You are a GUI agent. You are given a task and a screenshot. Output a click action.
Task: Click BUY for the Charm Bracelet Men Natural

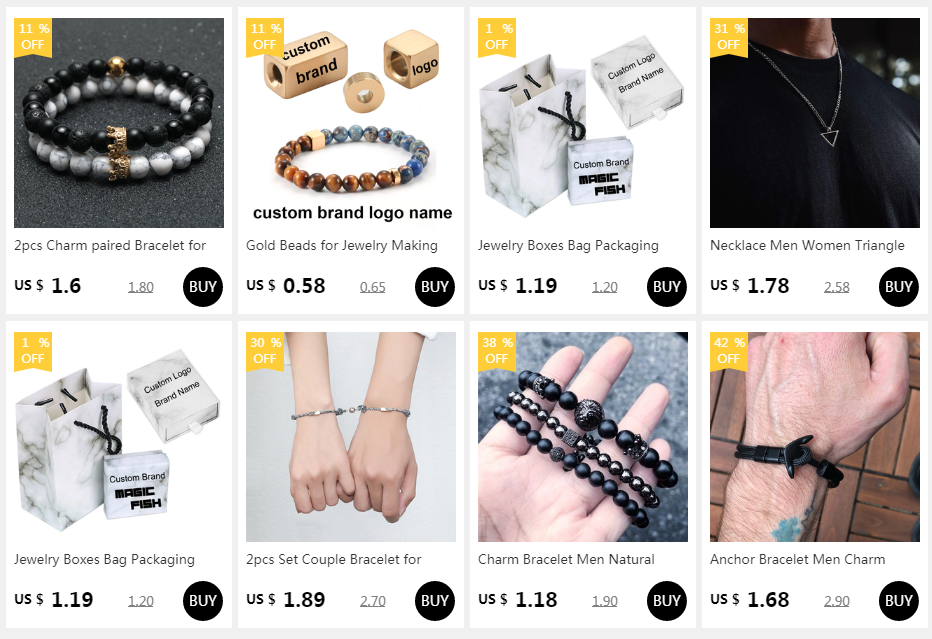pos(666,600)
